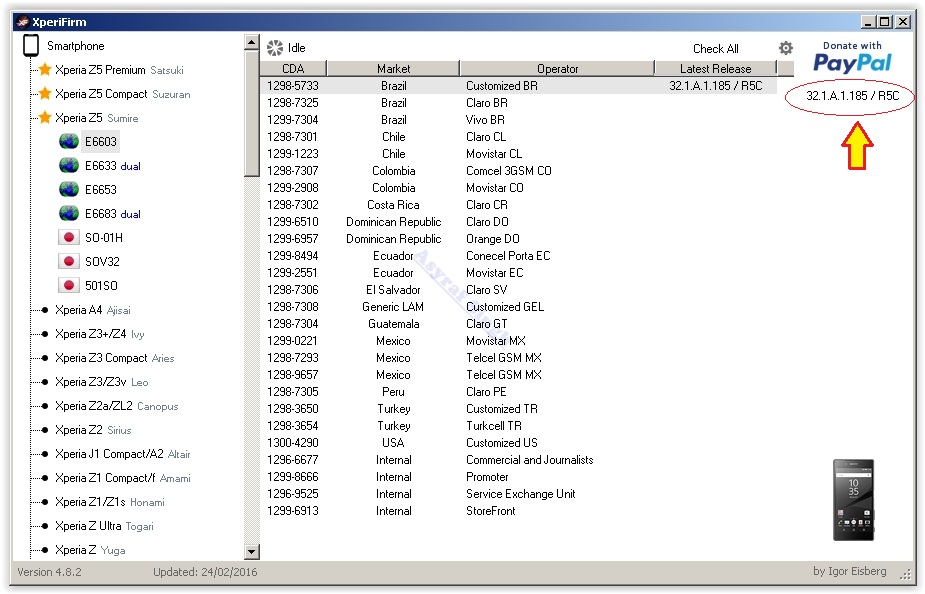Select the Promoter row
Viewport: 925px width, 594px height.
tap(519, 477)
